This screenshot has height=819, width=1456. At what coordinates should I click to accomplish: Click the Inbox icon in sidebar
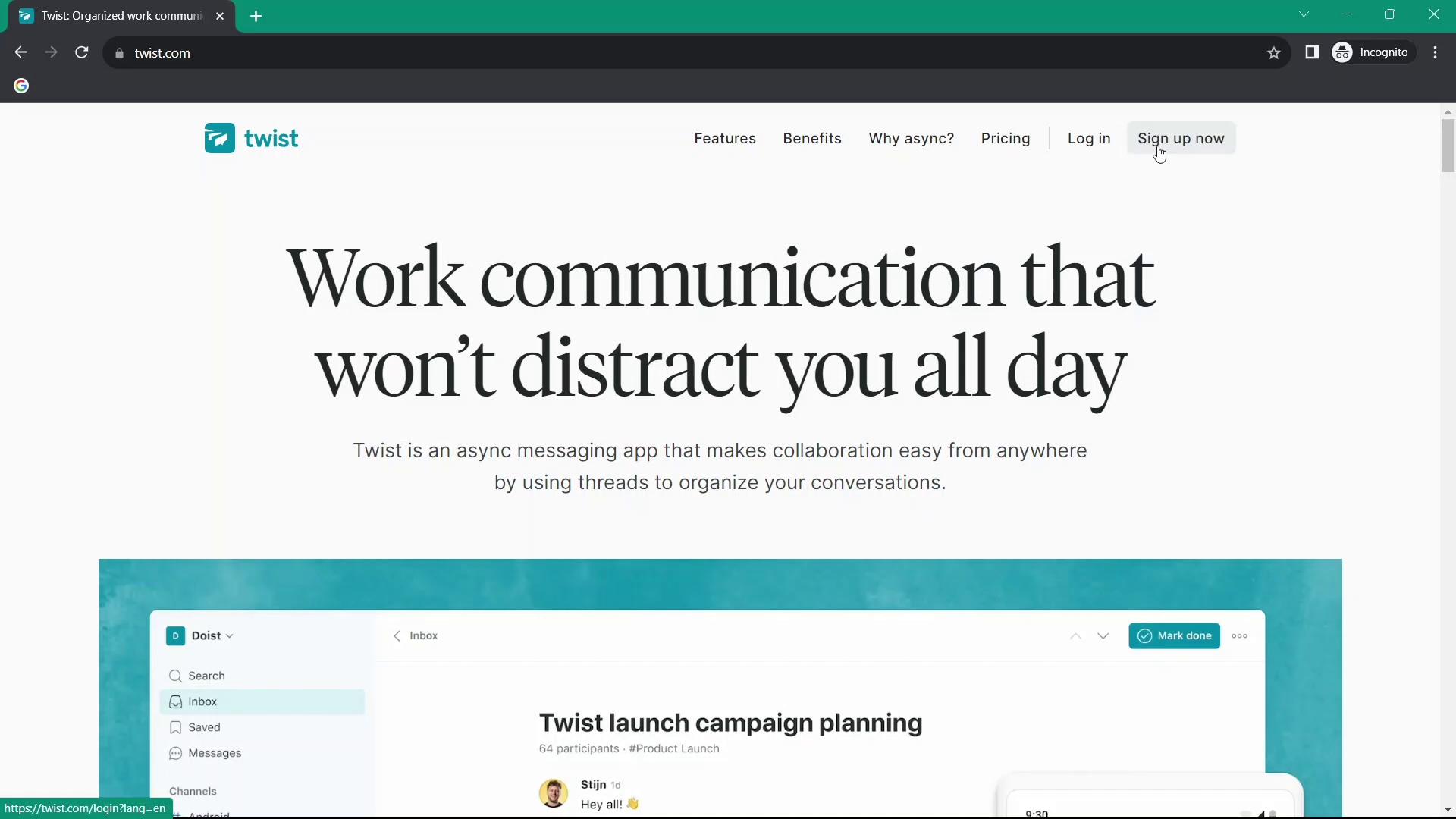(x=176, y=701)
